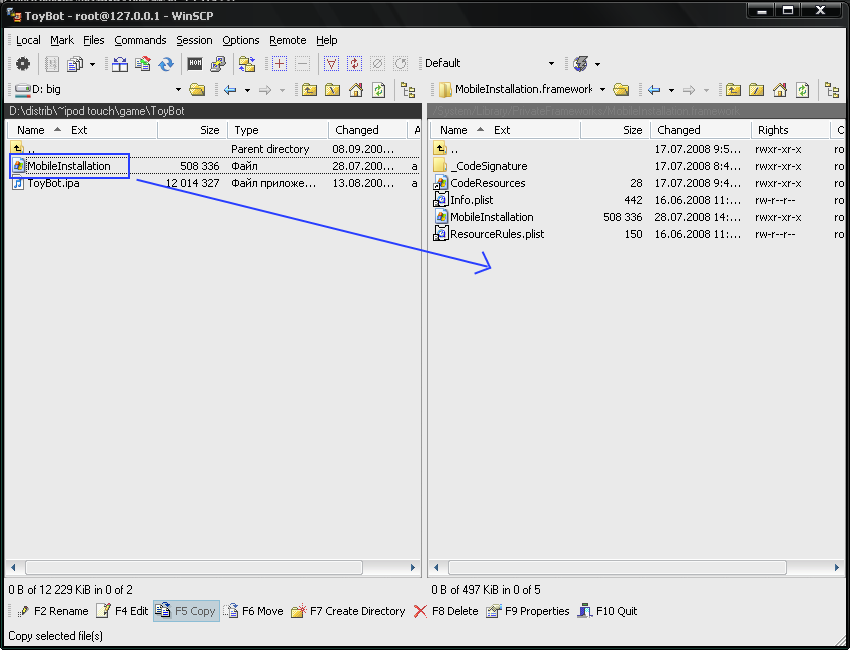Open the console terminal icon
The height and width of the screenshot is (650, 850).
(195, 64)
